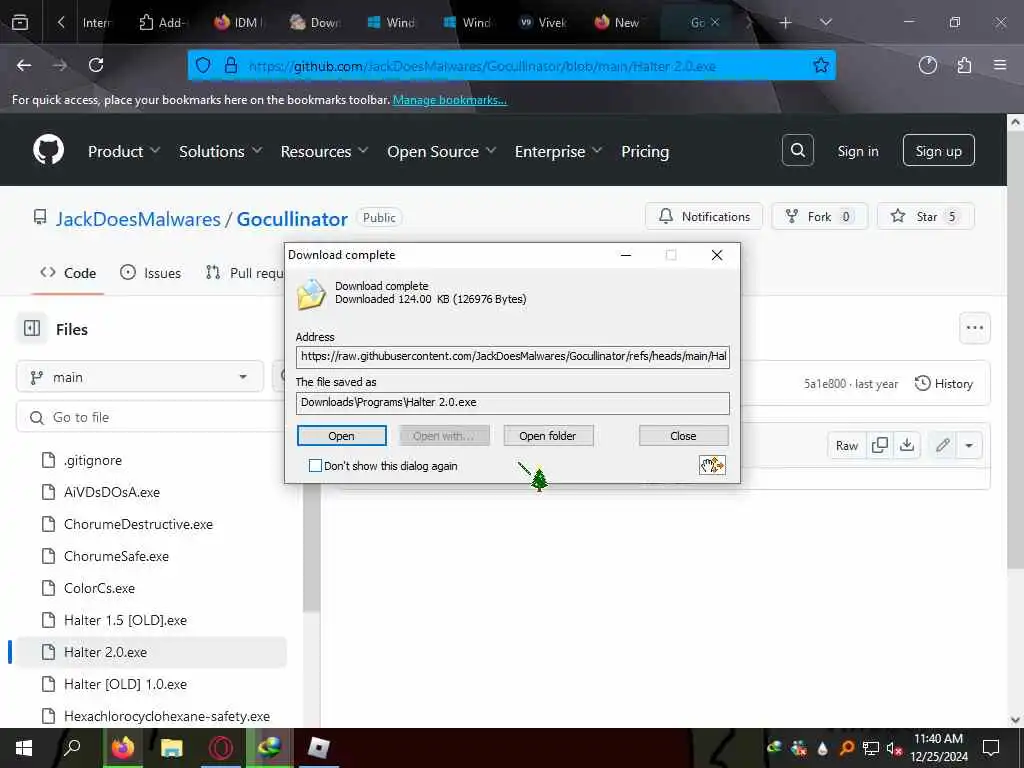Open AiVDsDOsA.exe in file tree
The image size is (1024, 768).
click(x=112, y=492)
